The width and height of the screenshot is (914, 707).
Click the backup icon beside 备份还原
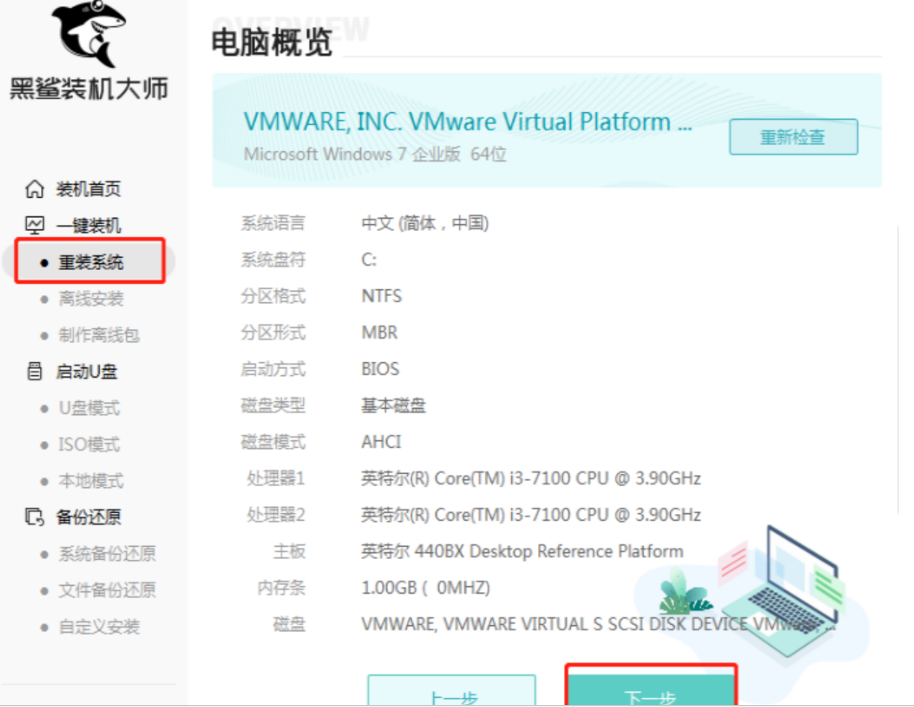34,517
